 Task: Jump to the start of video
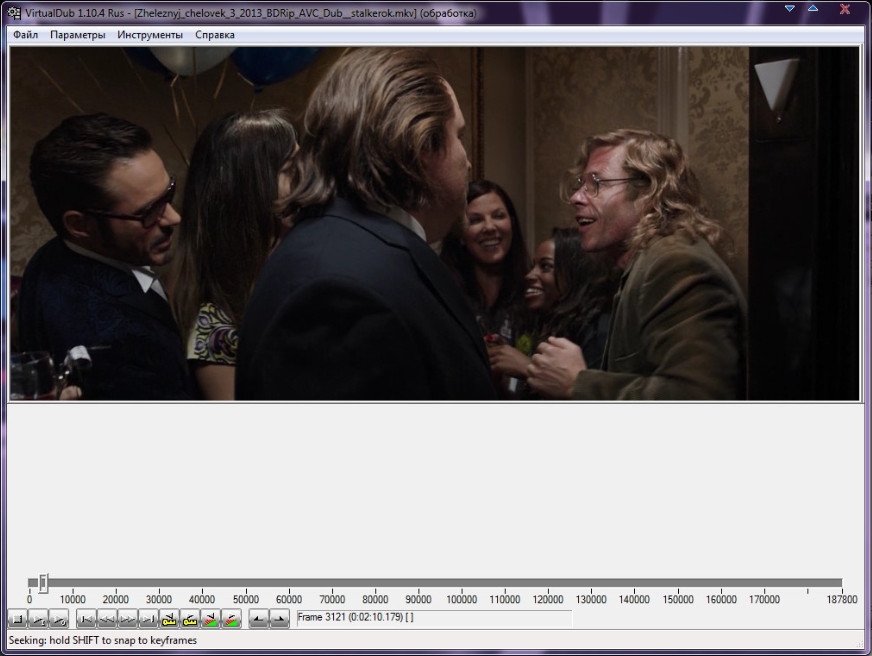point(87,619)
